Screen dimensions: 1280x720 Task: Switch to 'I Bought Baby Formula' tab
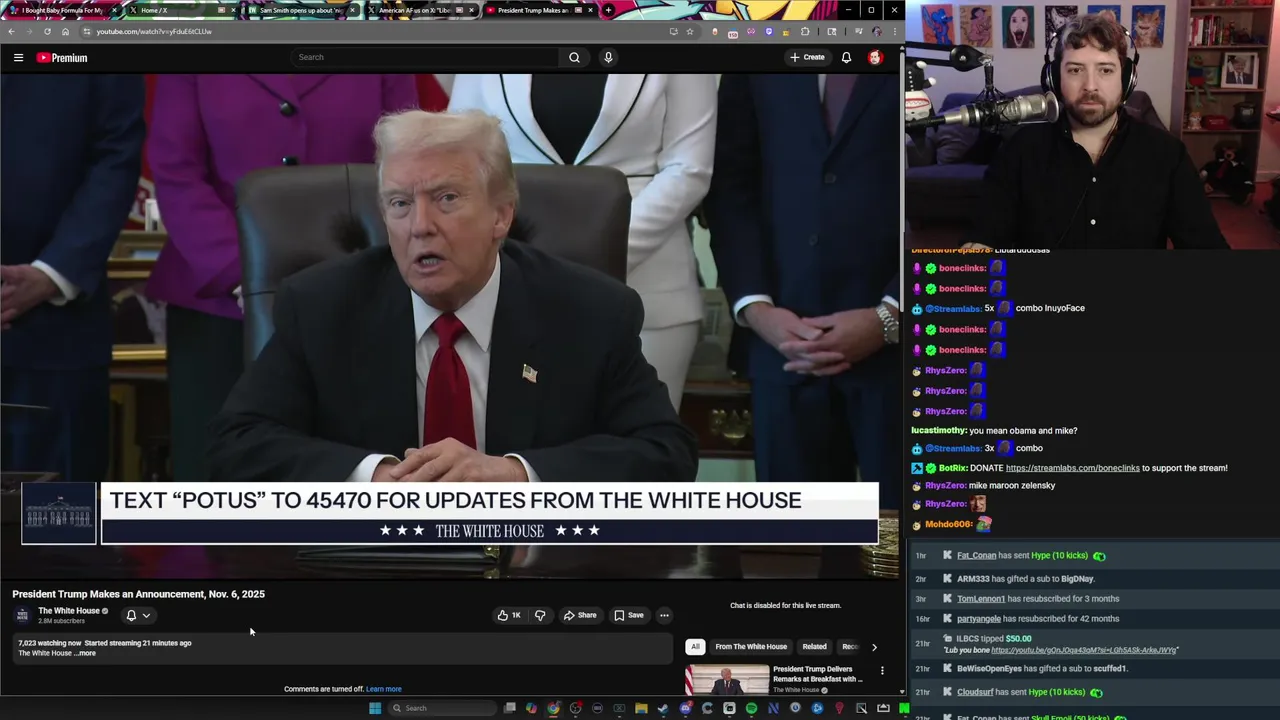[62, 10]
